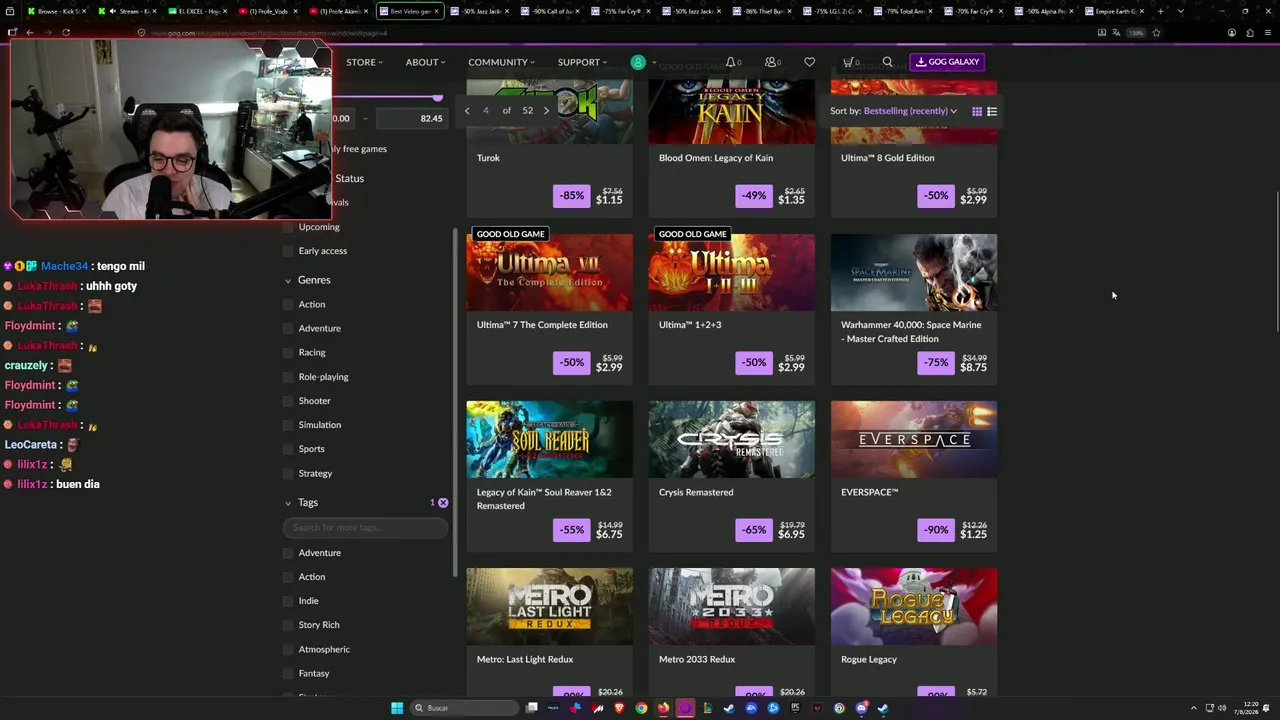Expand the SUPPORT navigation menu

click(x=582, y=62)
